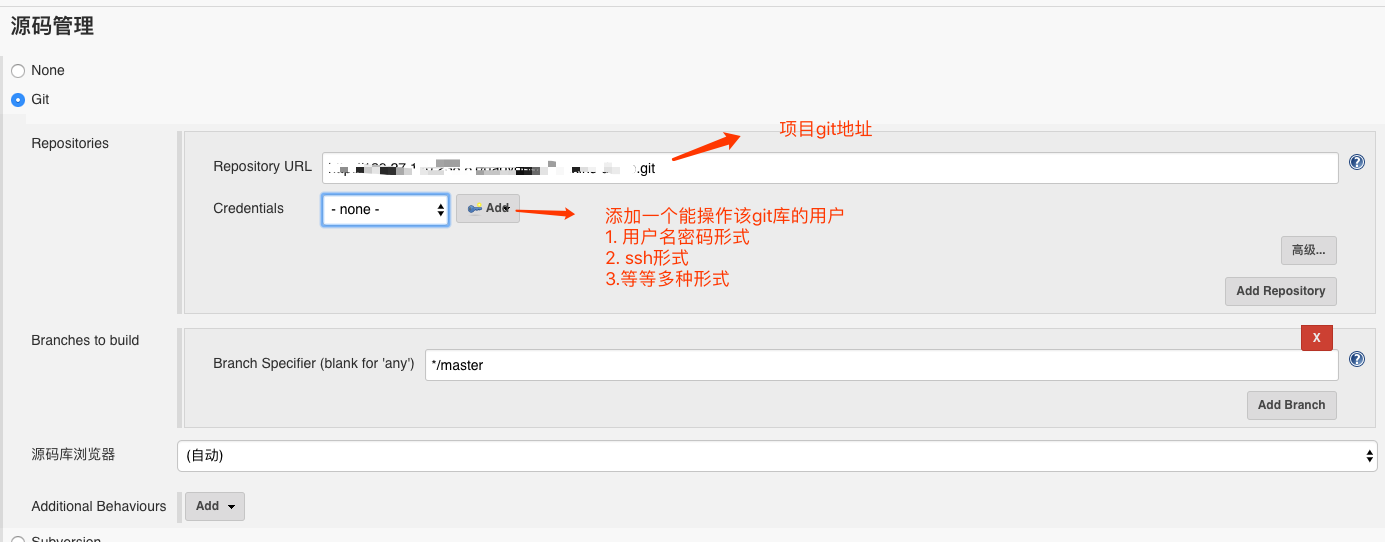This screenshot has width=1385, height=542.
Task: Select the Subversion radio option
Action: tap(18, 538)
